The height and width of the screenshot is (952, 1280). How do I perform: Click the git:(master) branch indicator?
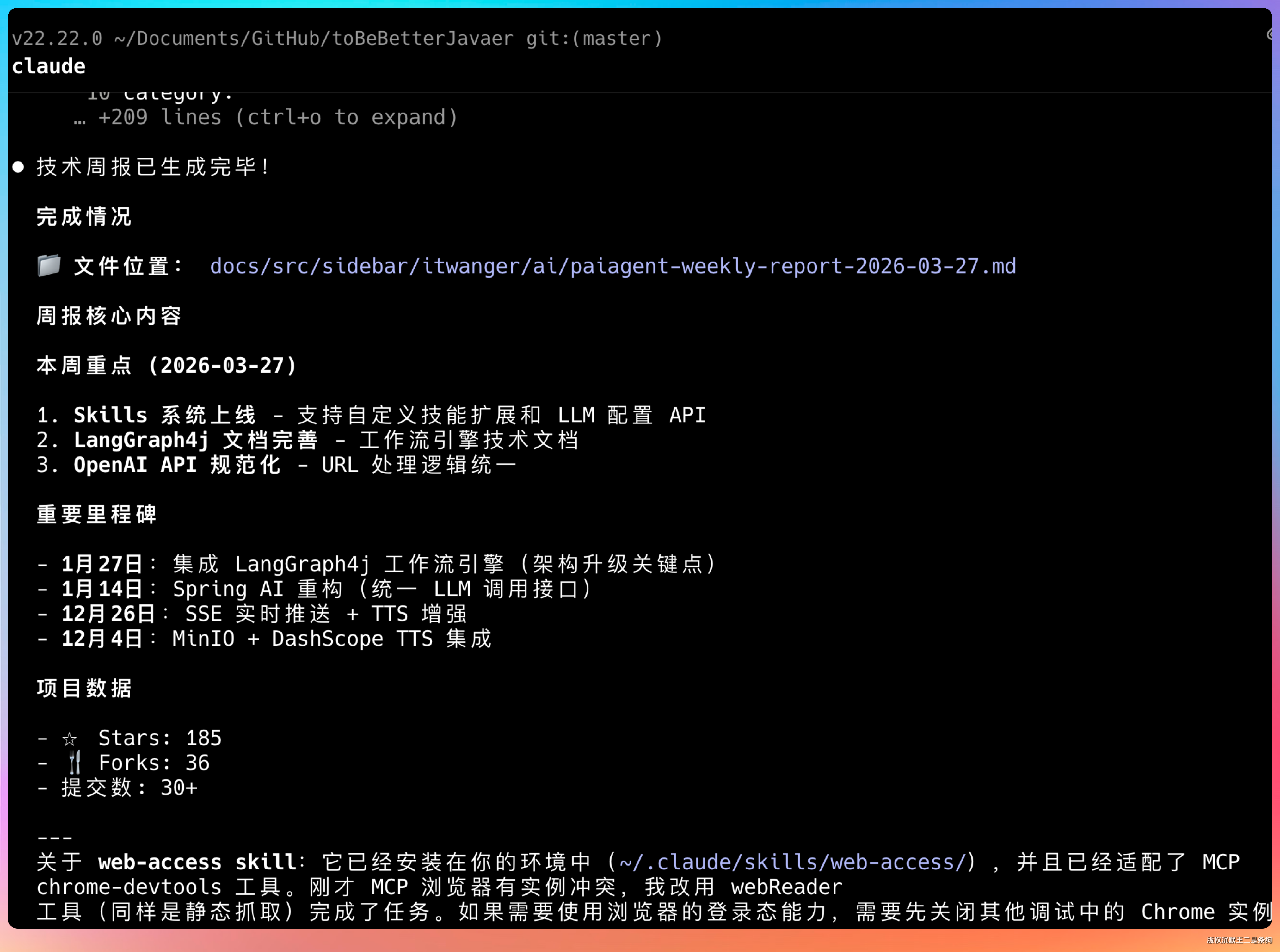pos(594,39)
